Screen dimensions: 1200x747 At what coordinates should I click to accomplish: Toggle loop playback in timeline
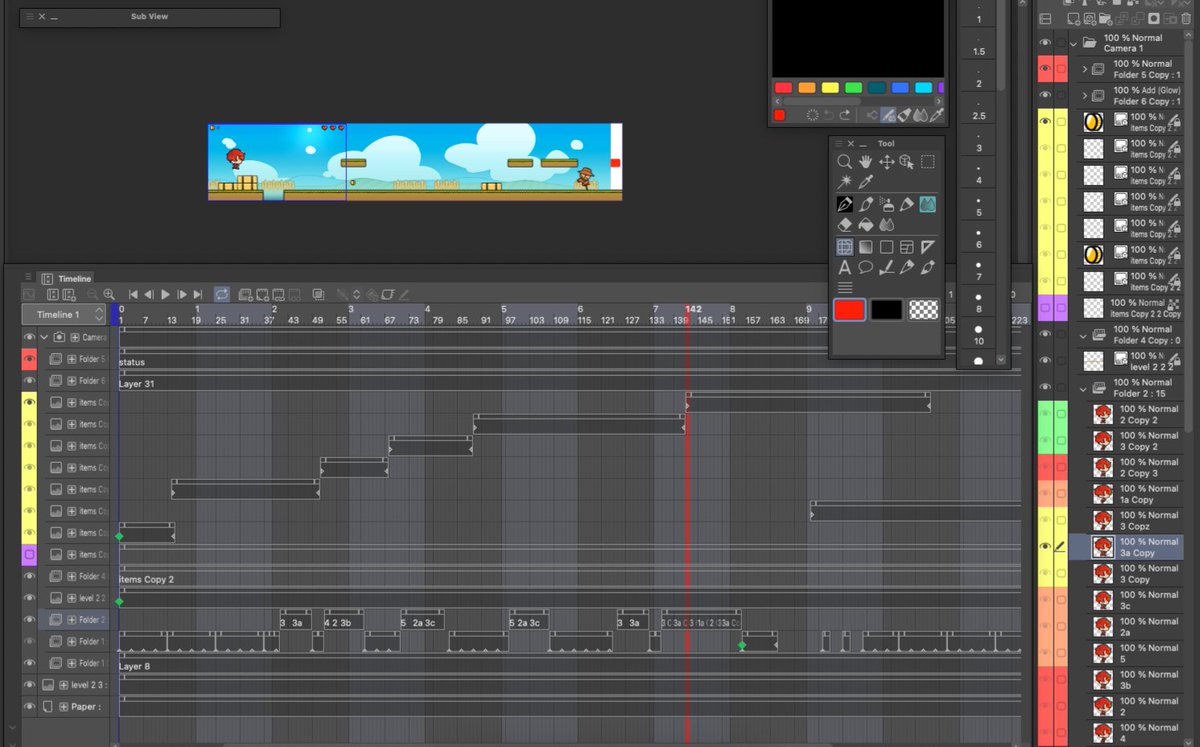click(221, 294)
